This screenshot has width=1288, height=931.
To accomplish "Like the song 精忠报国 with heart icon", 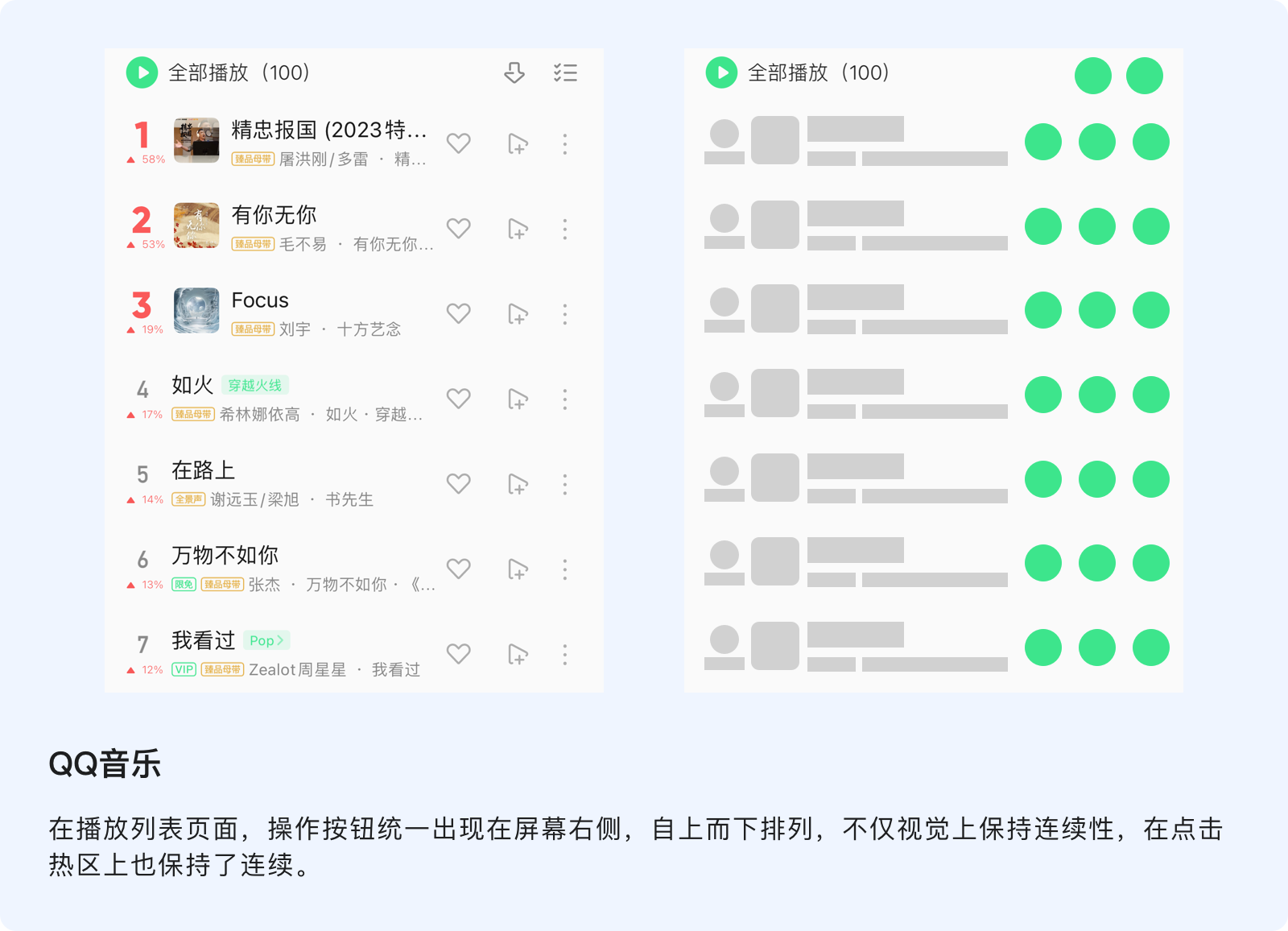I will [459, 143].
